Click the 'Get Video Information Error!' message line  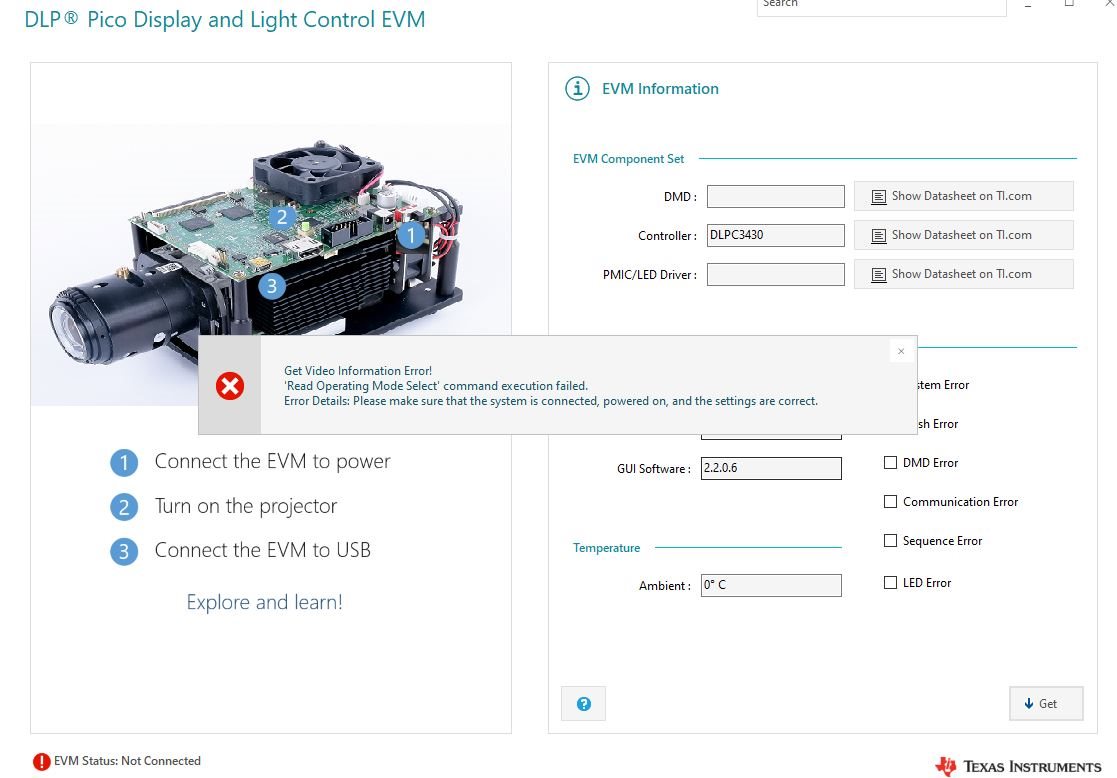pyautogui.click(x=358, y=370)
